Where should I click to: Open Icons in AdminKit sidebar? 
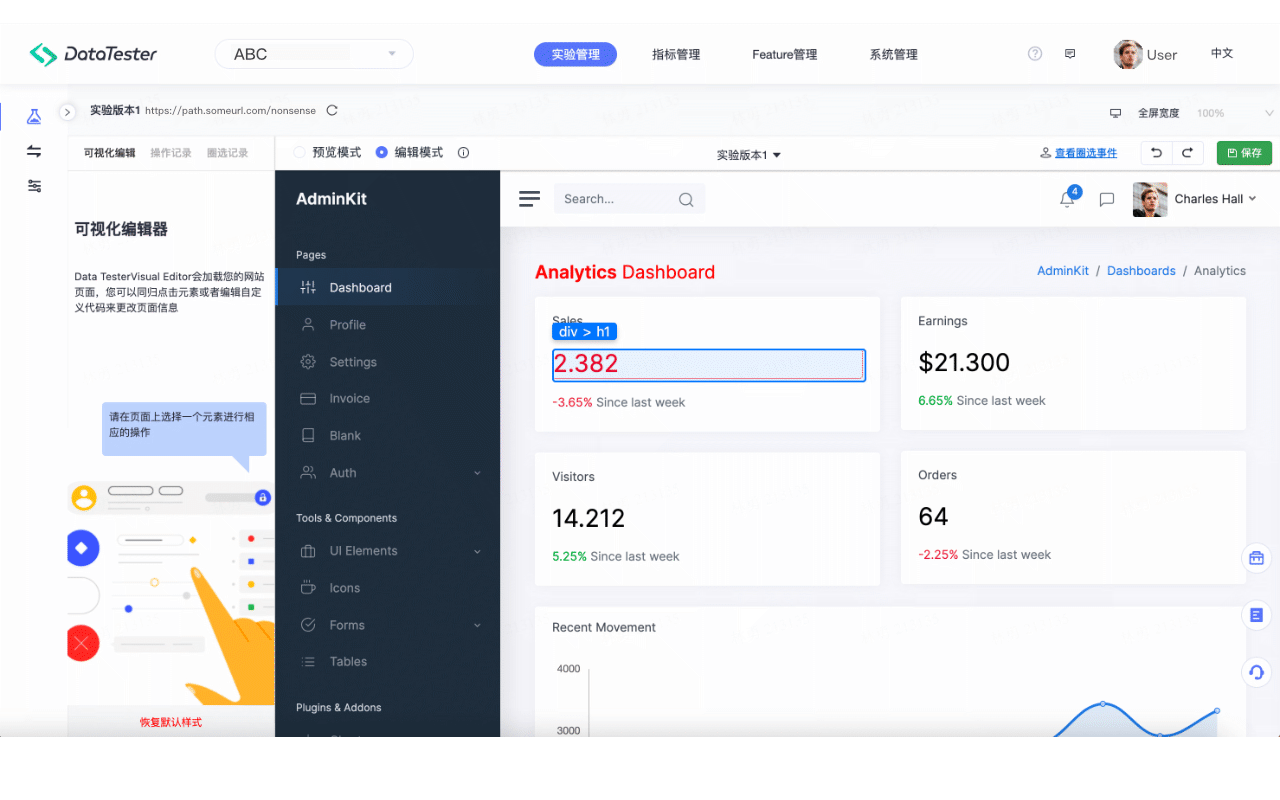388,588
